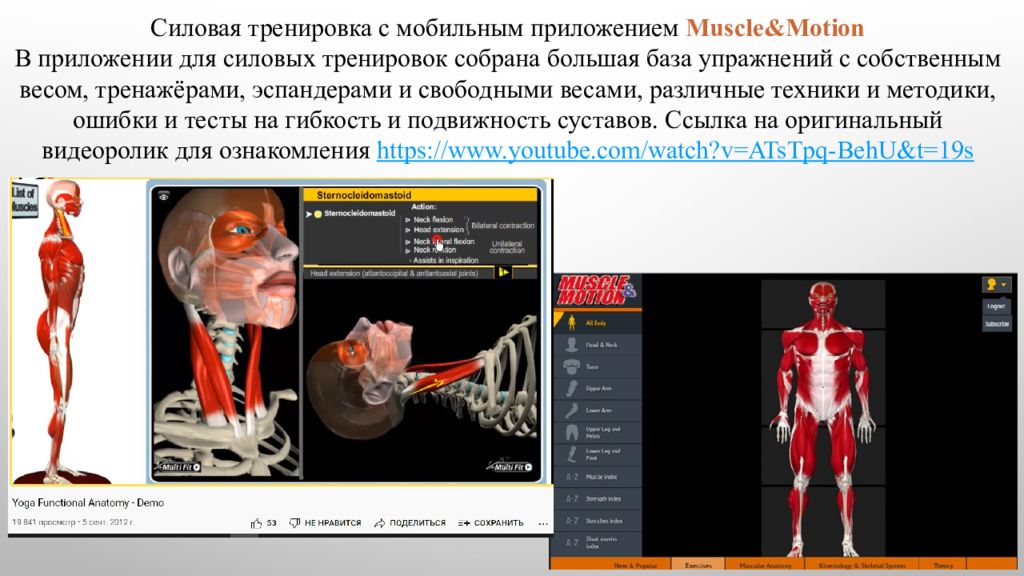The height and width of the screenshot is (576, 1024).
Task: Select Torso body region in sidebar
Action: pyautogui.click(x=598, y=367)
